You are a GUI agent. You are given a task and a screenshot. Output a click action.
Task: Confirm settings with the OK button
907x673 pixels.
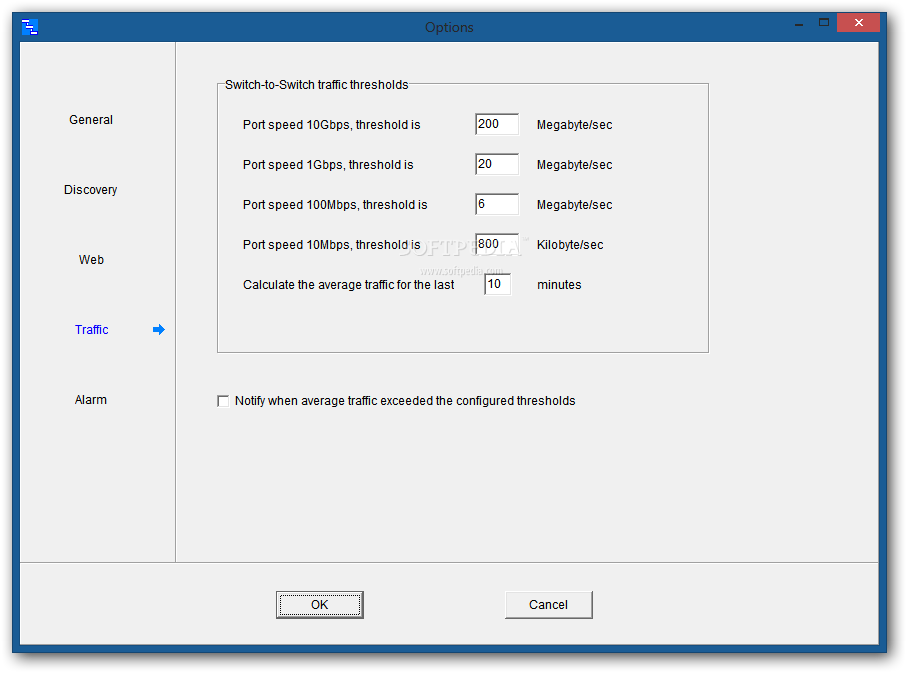tap(320, 605)
